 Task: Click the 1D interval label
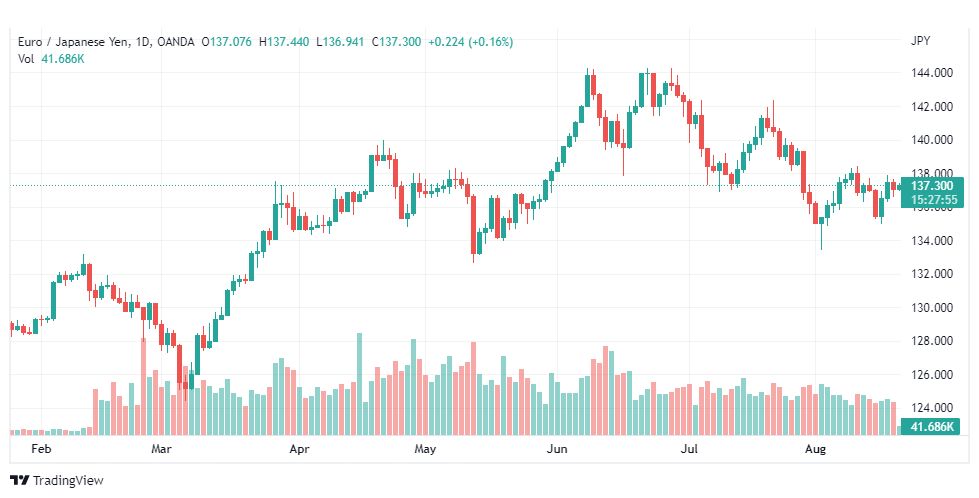142,42
